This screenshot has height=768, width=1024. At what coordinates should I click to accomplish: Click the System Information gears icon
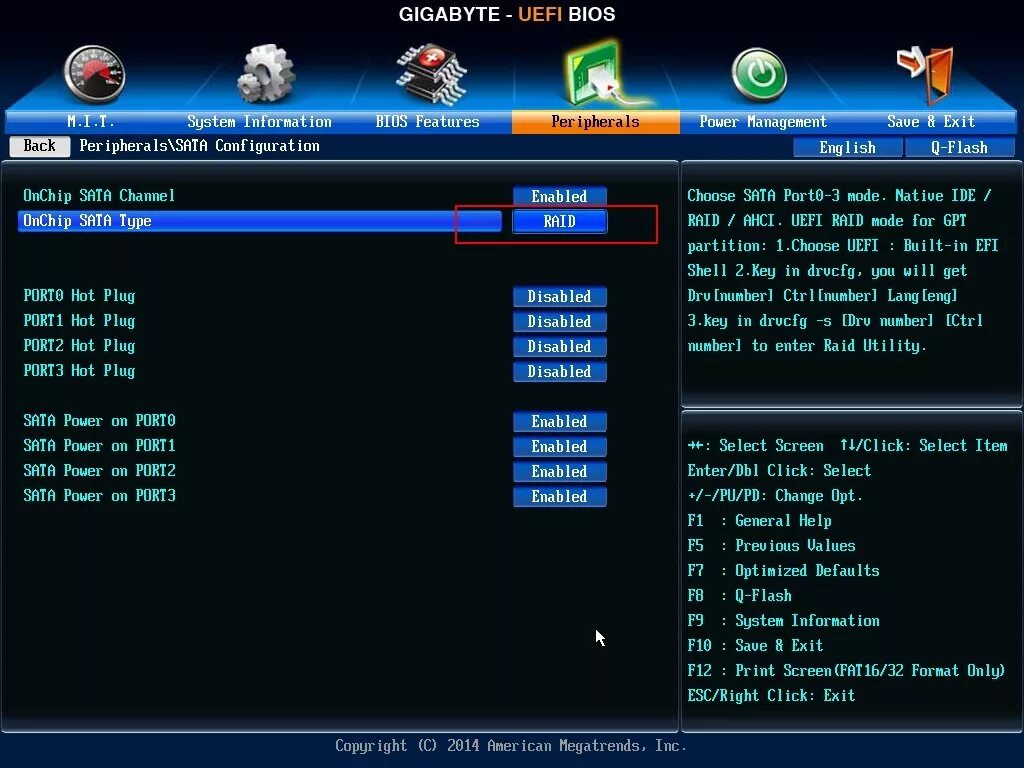coord(265,73)
